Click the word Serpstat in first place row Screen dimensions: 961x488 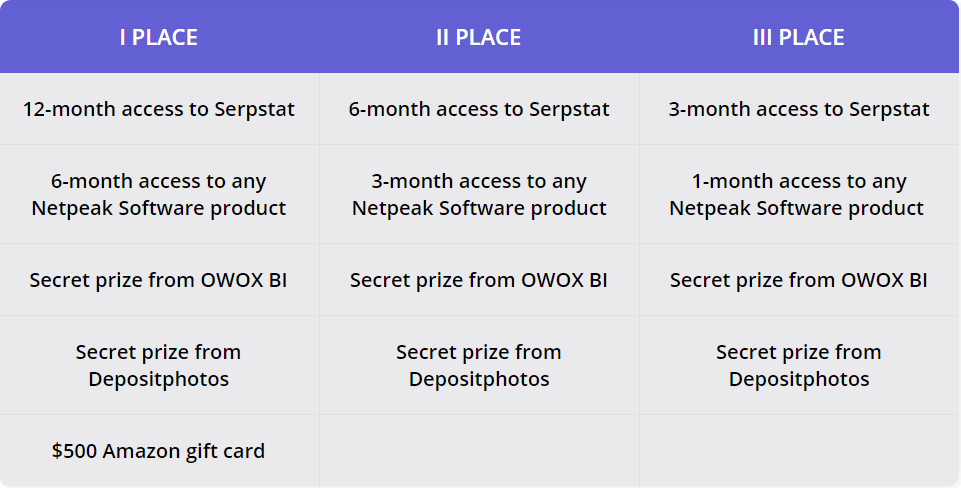coord(254,110)
